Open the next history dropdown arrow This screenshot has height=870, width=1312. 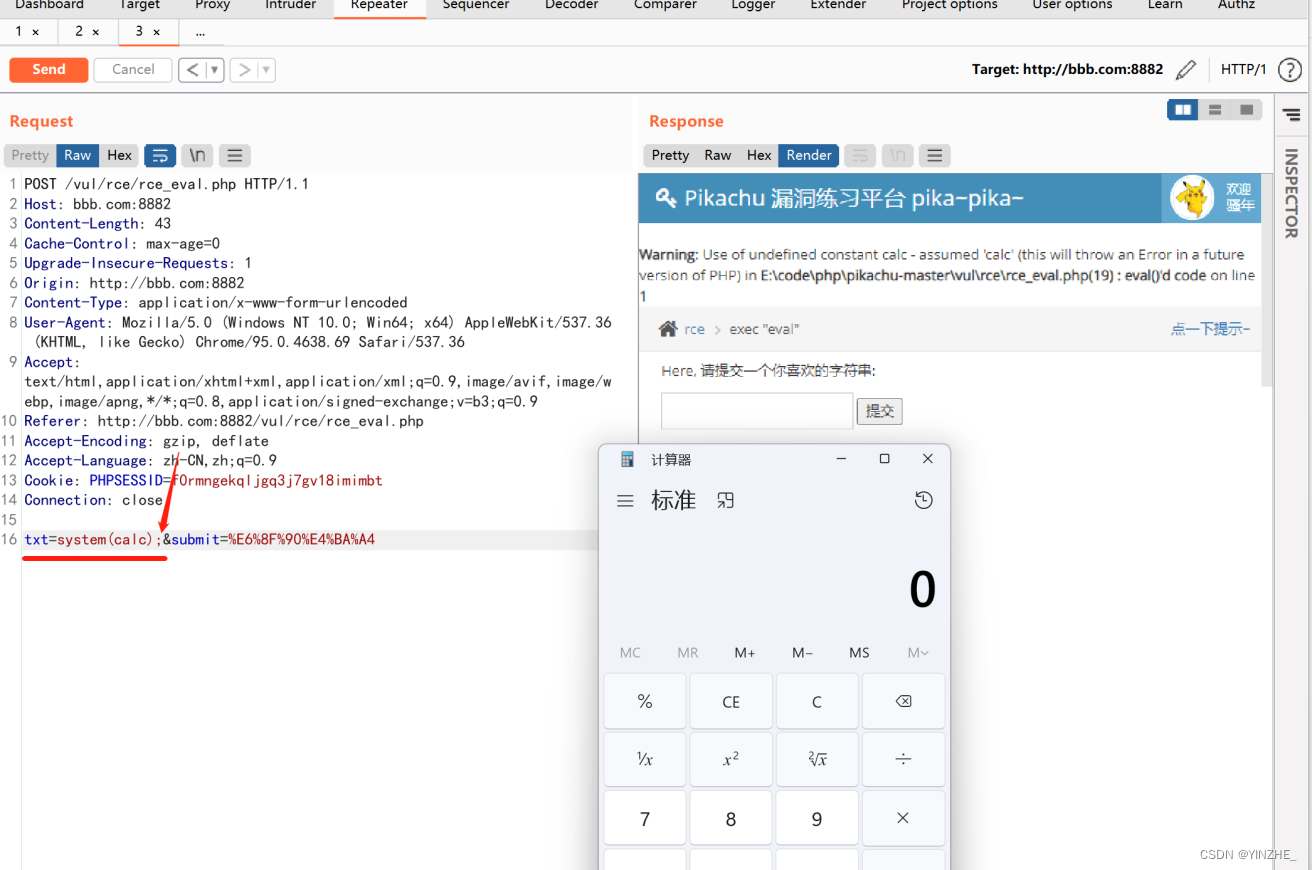(x=267, y=70)
